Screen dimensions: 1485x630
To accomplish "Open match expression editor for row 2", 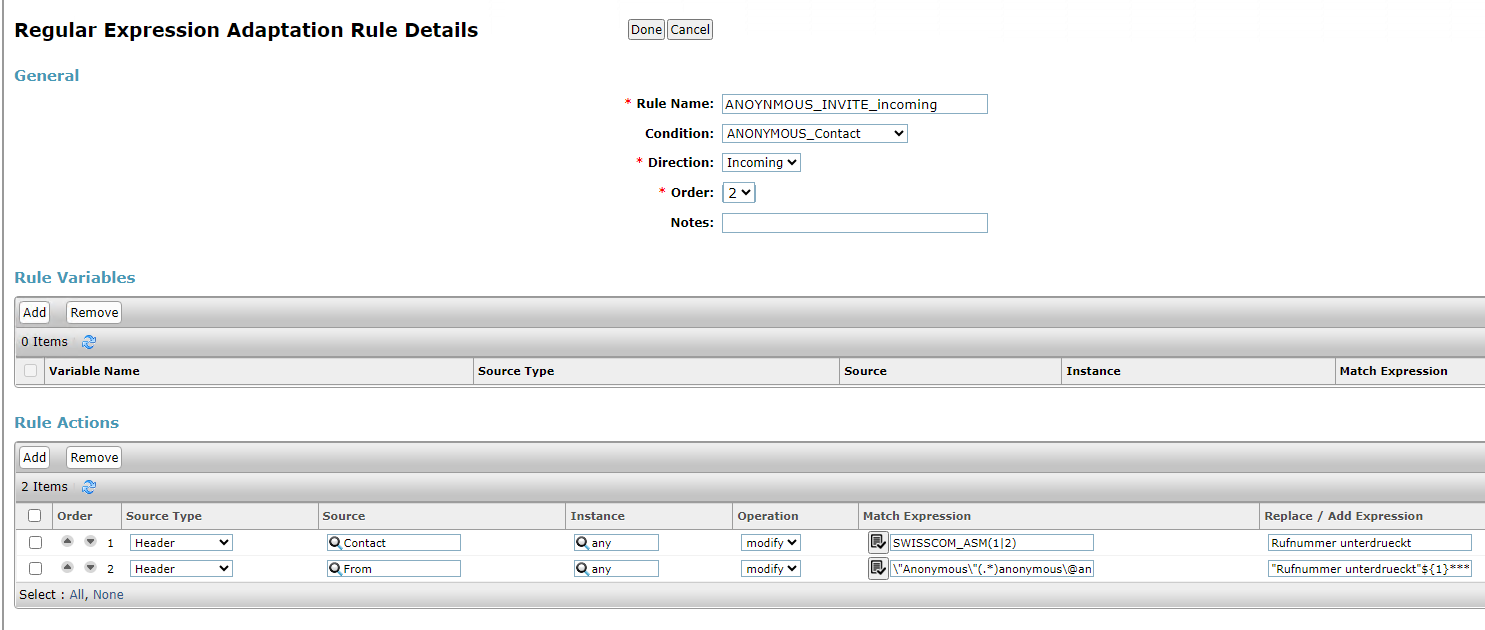I will coord(878,568).
